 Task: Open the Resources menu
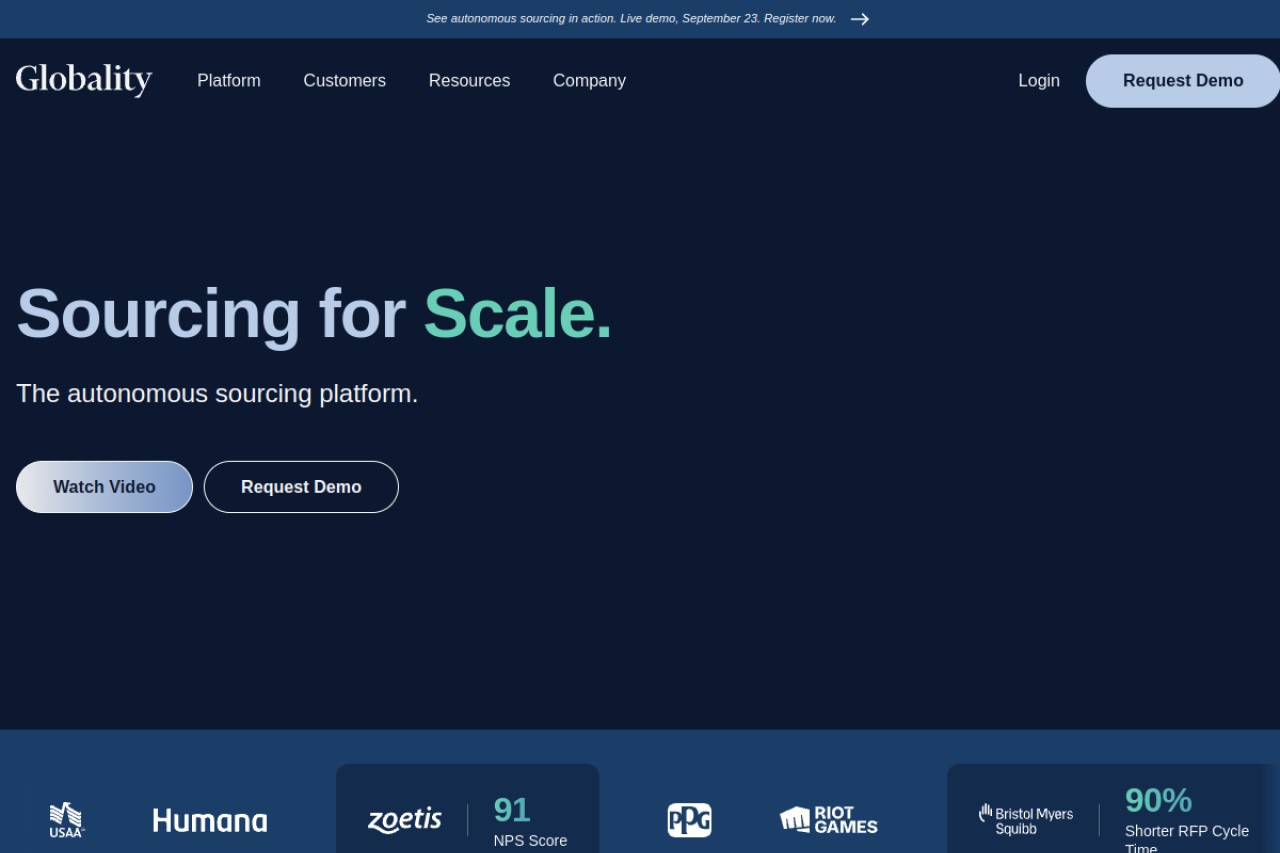[469, 81]
